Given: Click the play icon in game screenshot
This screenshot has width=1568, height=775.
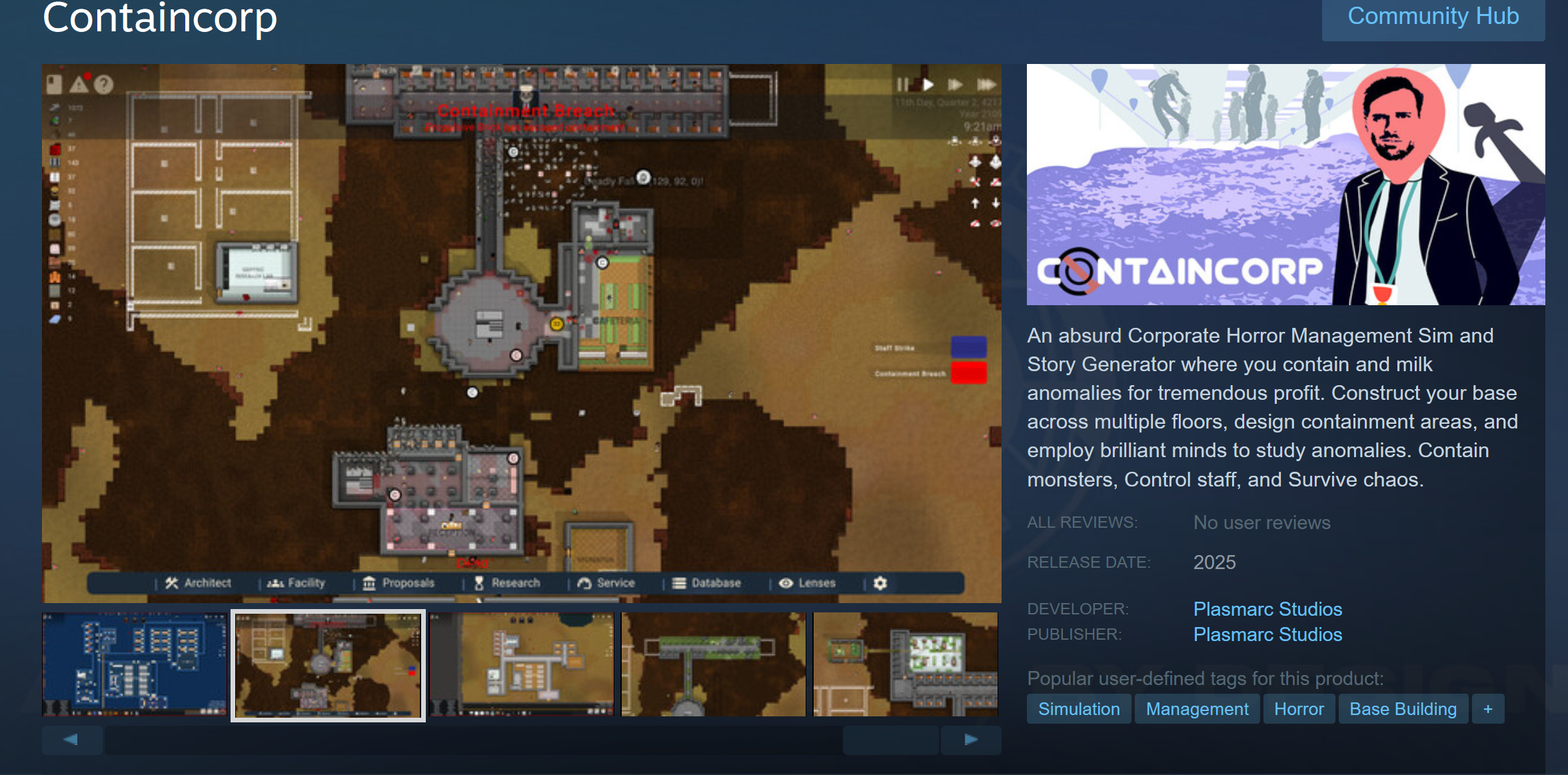Looking at the screenshot, I should (x=928, y=85).
